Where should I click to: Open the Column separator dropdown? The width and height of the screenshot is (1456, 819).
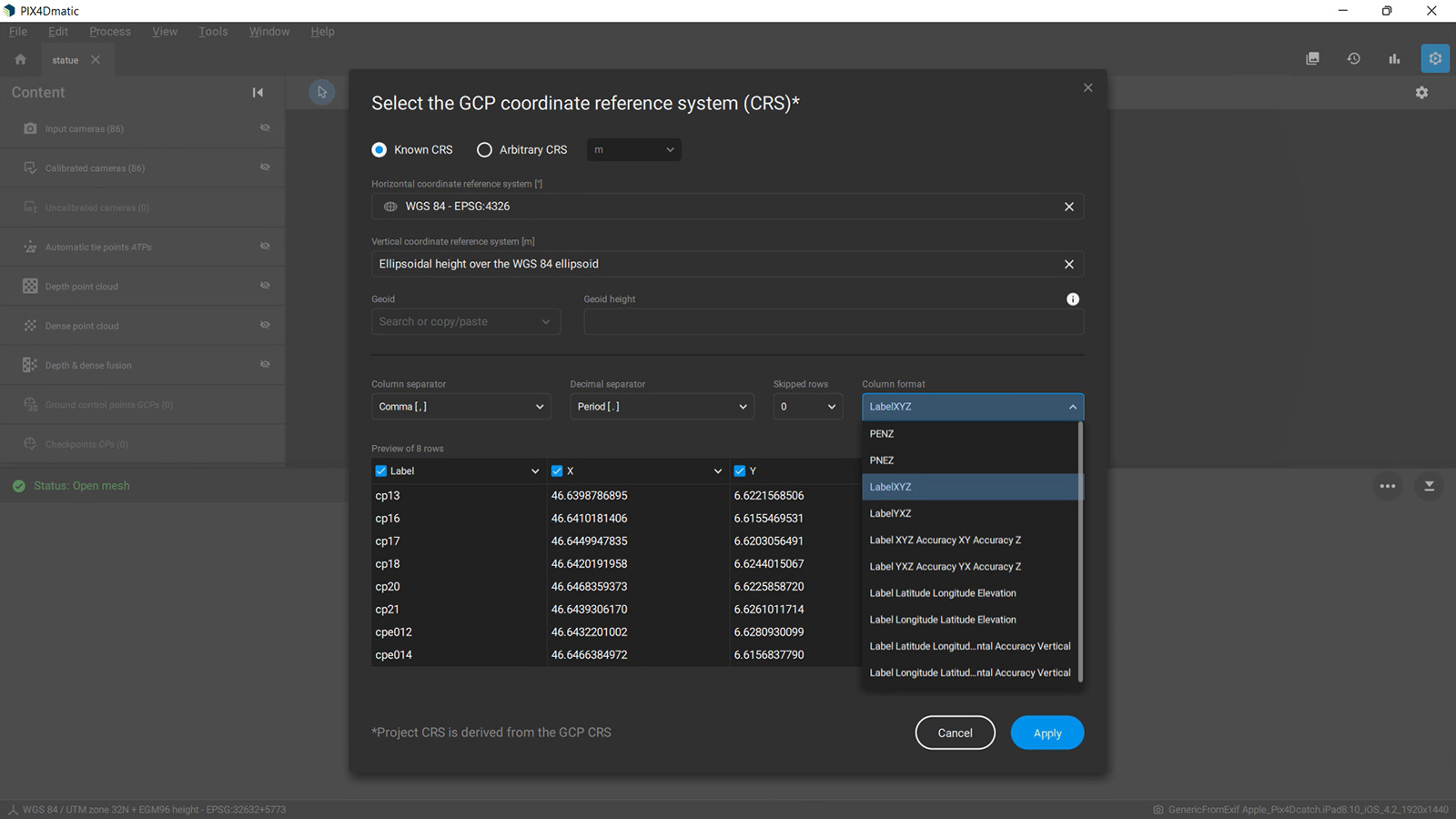[x=461, y=407]
